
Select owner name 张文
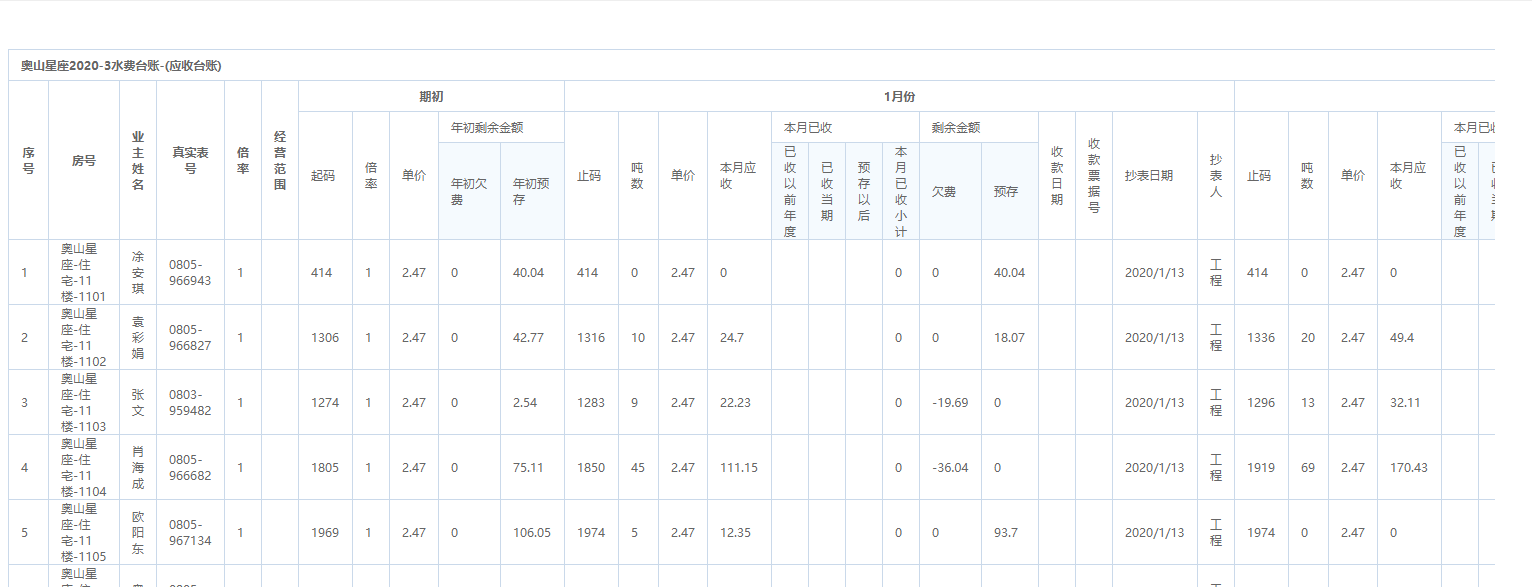[138, 402]
